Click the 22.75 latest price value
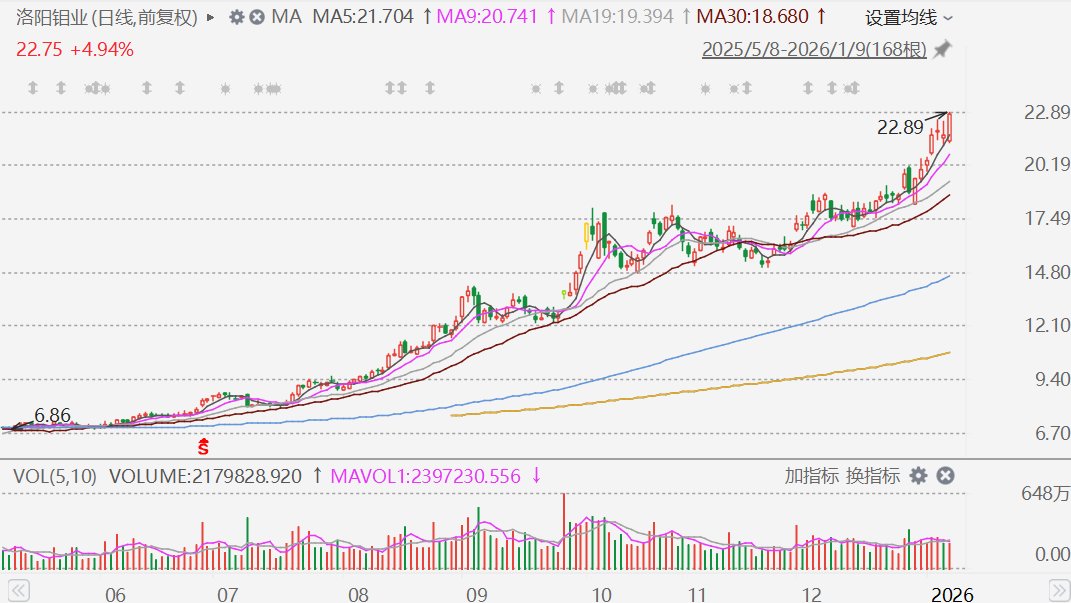The height and width of the screenshot is (603, 1071). click(x=39, y=50)
